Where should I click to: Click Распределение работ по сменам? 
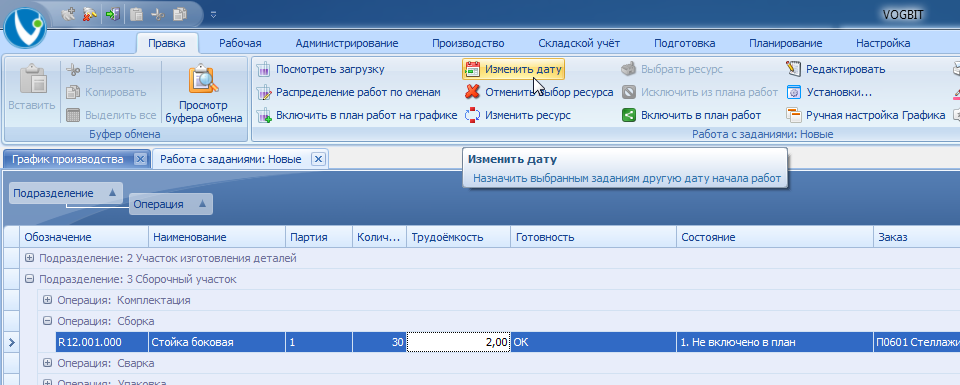(348, 92)
